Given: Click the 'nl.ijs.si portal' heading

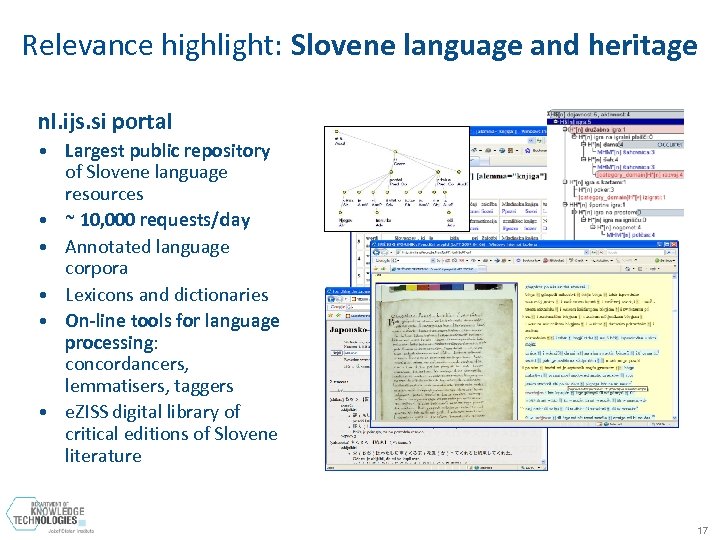Looking at the screenshot, I should (105, 122).
